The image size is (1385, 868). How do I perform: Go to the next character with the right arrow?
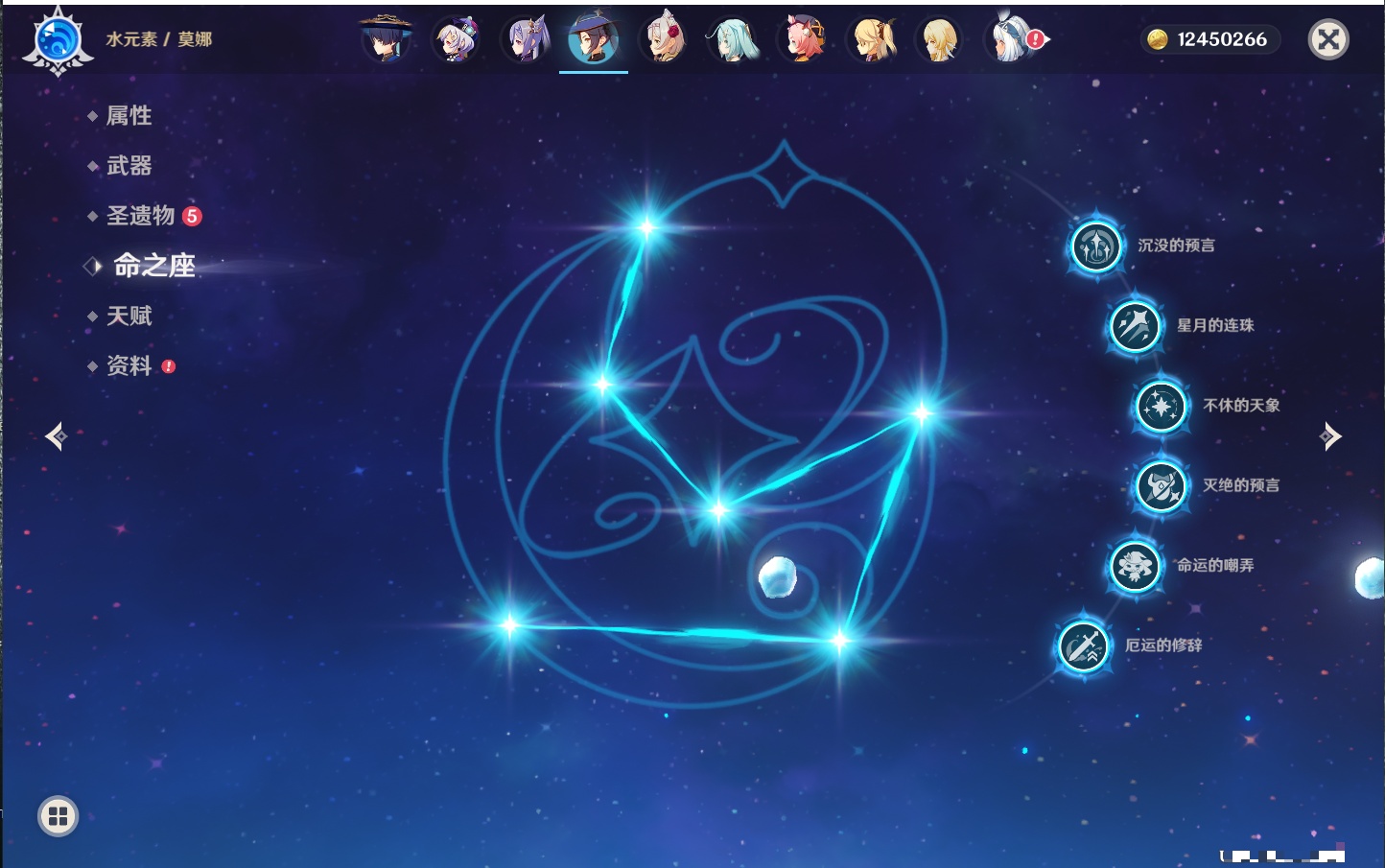coord(1330,436)
